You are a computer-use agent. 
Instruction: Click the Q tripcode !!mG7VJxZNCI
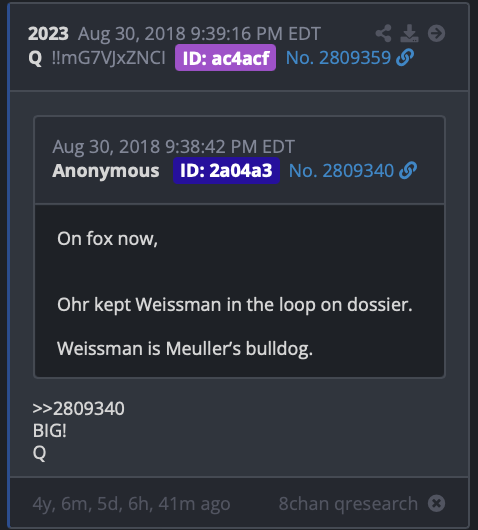tap(109, 58)
